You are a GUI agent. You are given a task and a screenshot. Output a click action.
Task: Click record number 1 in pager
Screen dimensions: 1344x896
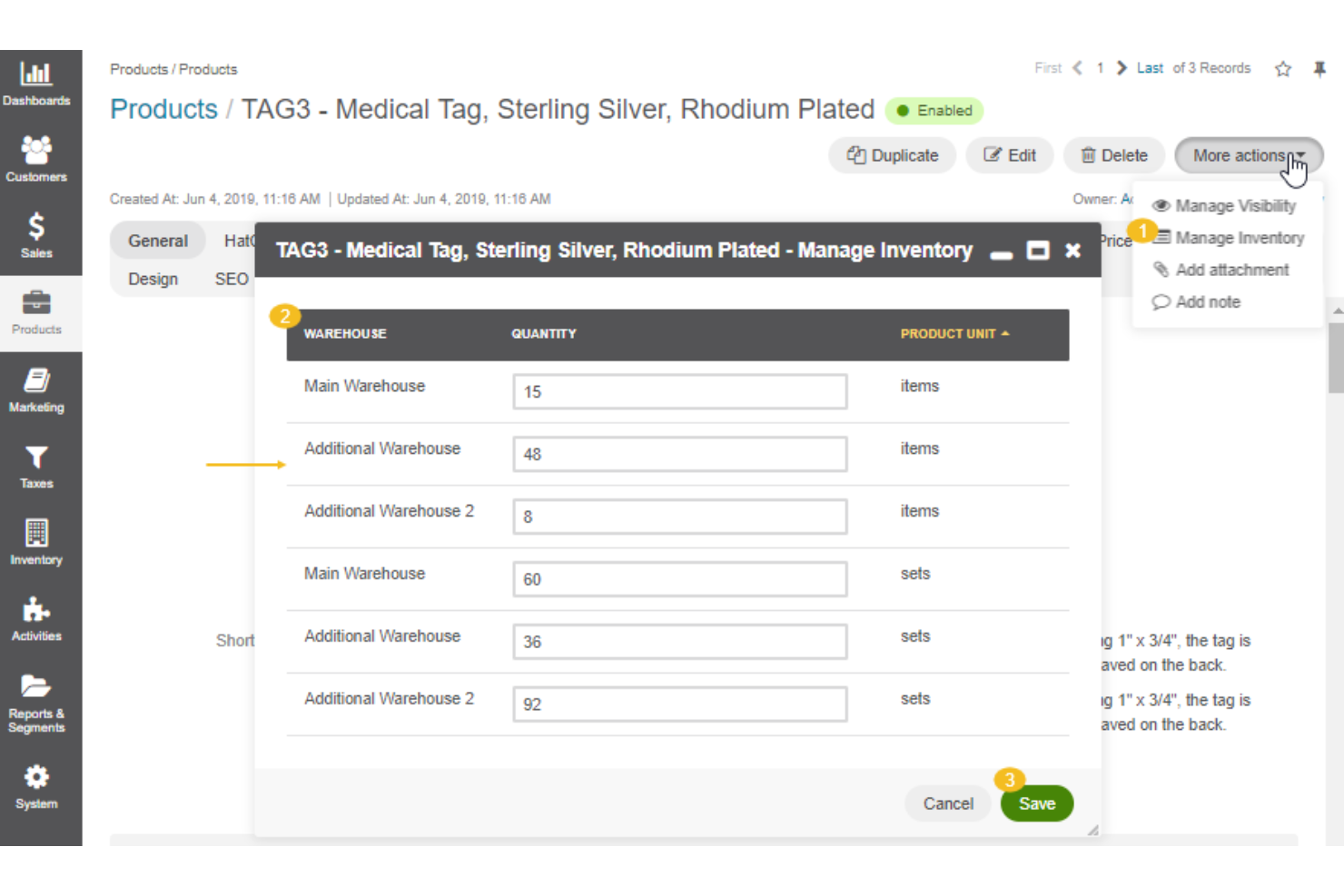(x=1100, y=68)
